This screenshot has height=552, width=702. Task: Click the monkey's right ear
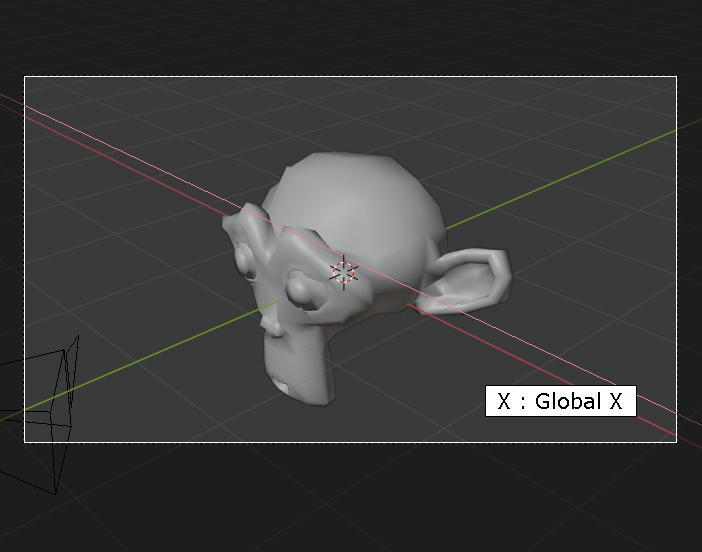click(466, 281)
